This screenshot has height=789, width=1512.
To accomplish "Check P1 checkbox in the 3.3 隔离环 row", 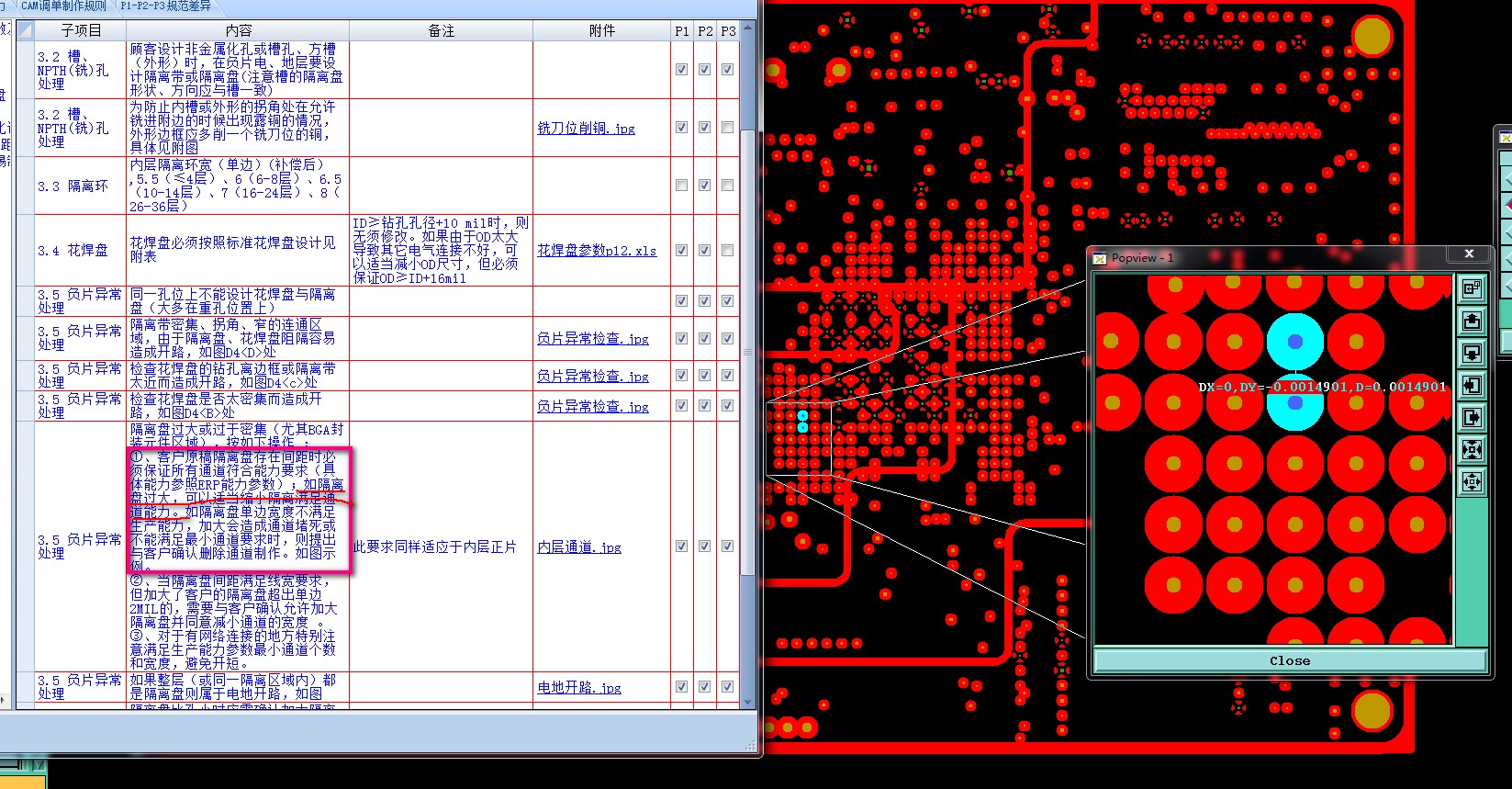I will [x=682, y=186].
